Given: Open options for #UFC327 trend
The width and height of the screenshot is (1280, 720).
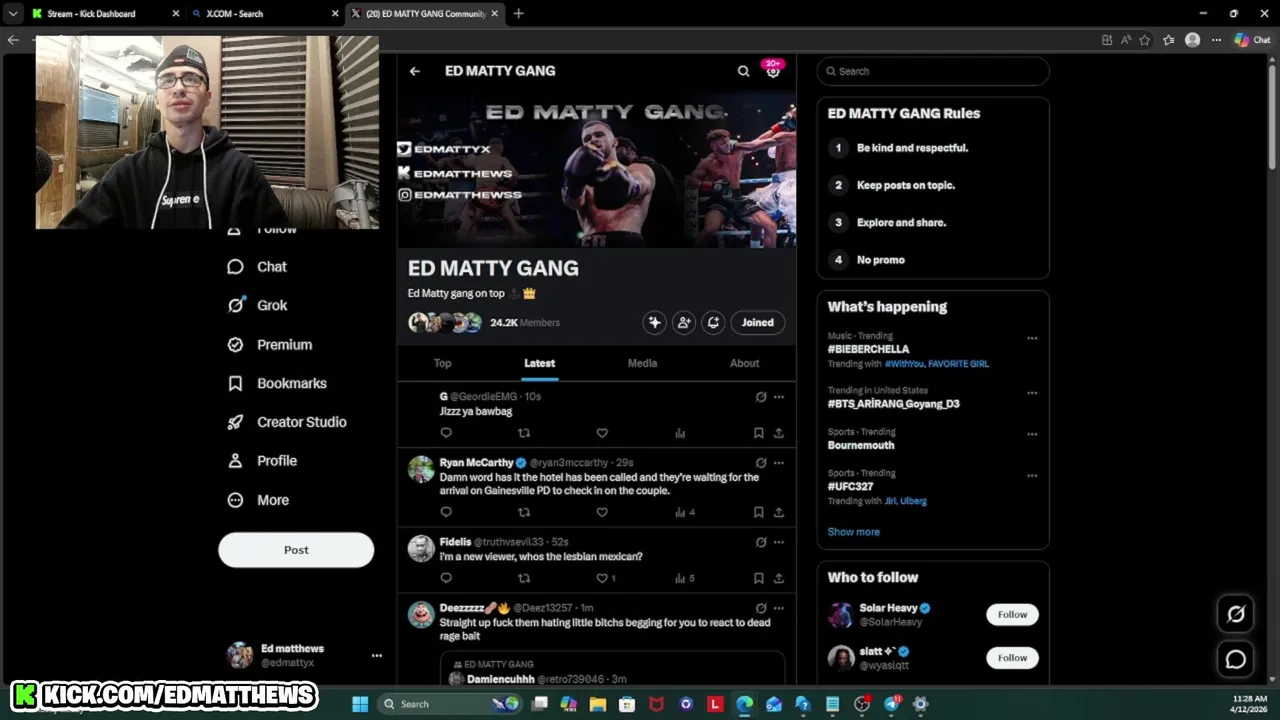Looking at the screenshot, I should coord(1032,475).
